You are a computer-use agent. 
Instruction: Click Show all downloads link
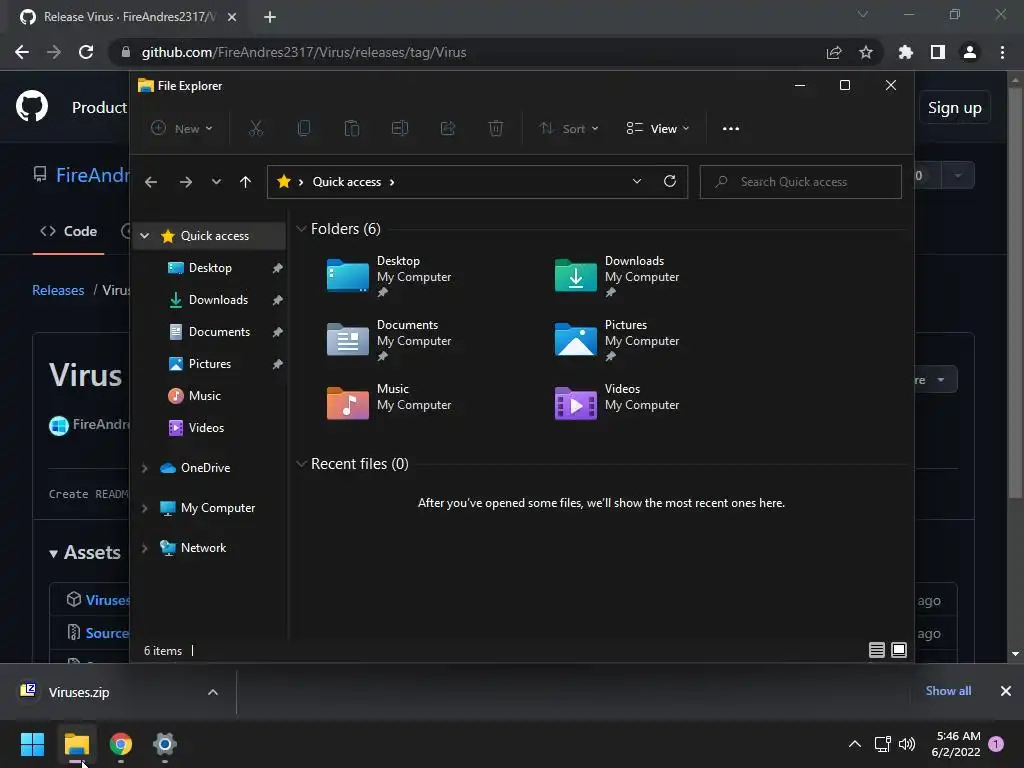948,691
